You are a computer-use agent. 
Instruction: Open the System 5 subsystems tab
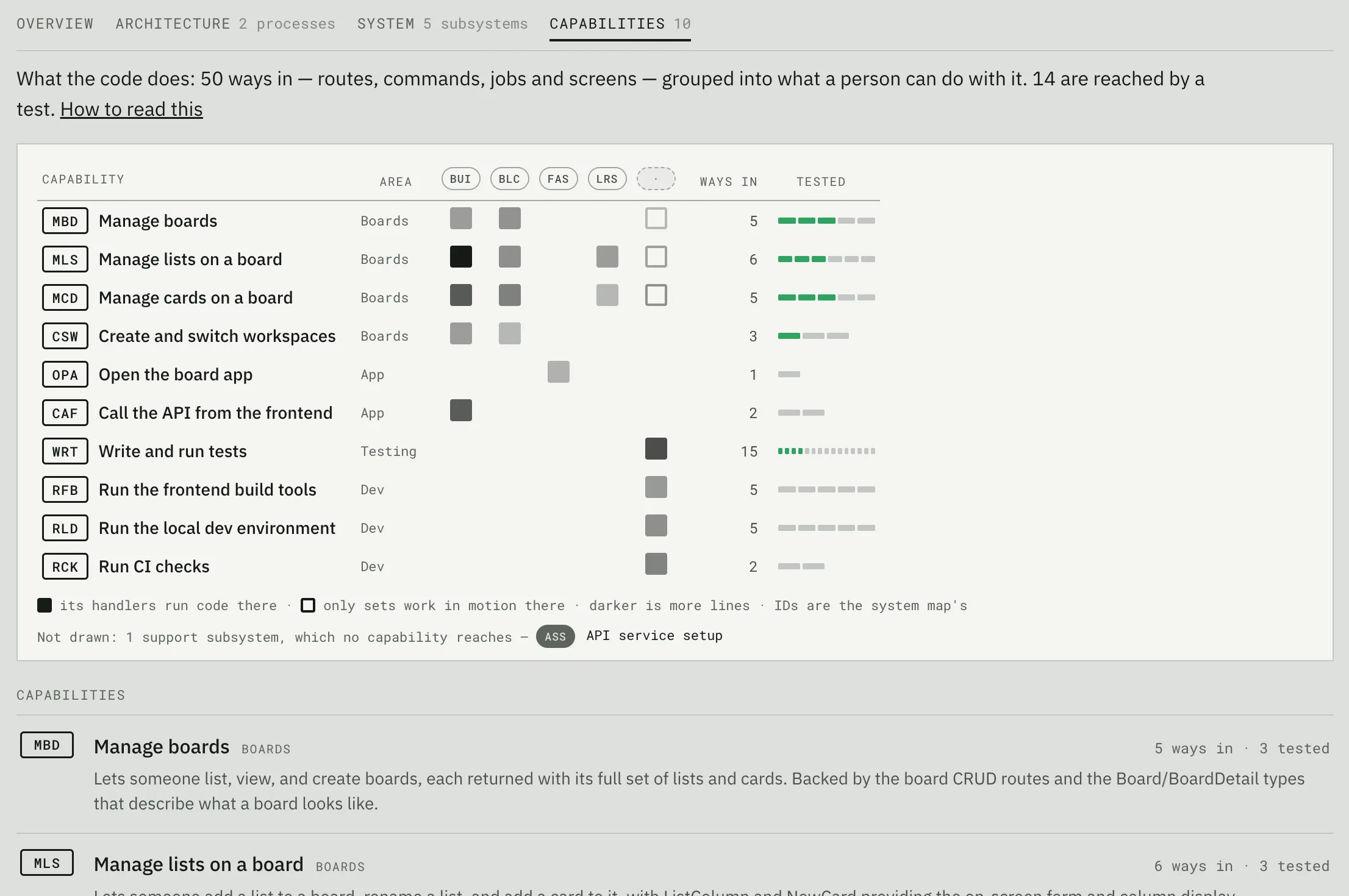(x=442, y=24)
